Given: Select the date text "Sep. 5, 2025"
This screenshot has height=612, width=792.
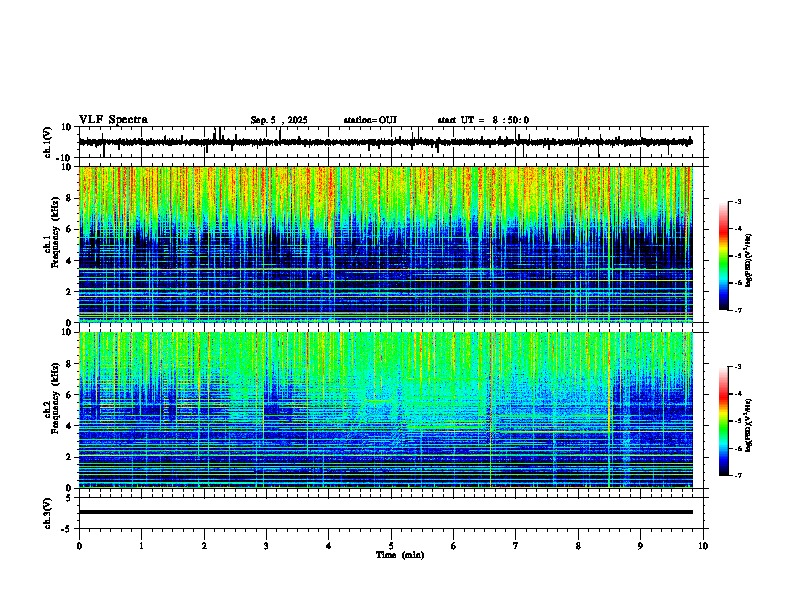Looking at the screenshot, I should (279, 120).
